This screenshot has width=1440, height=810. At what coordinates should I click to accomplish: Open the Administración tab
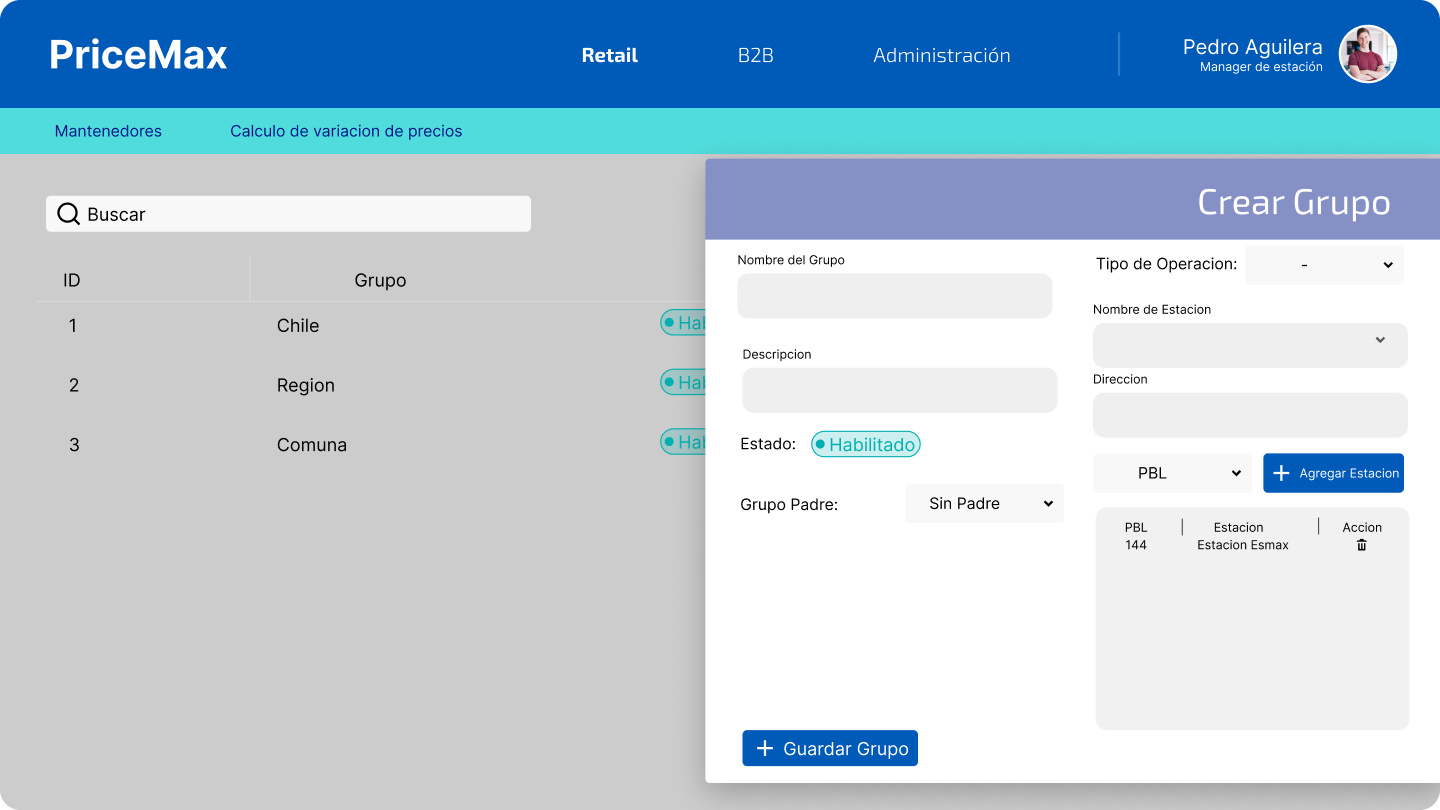(942, 56)
